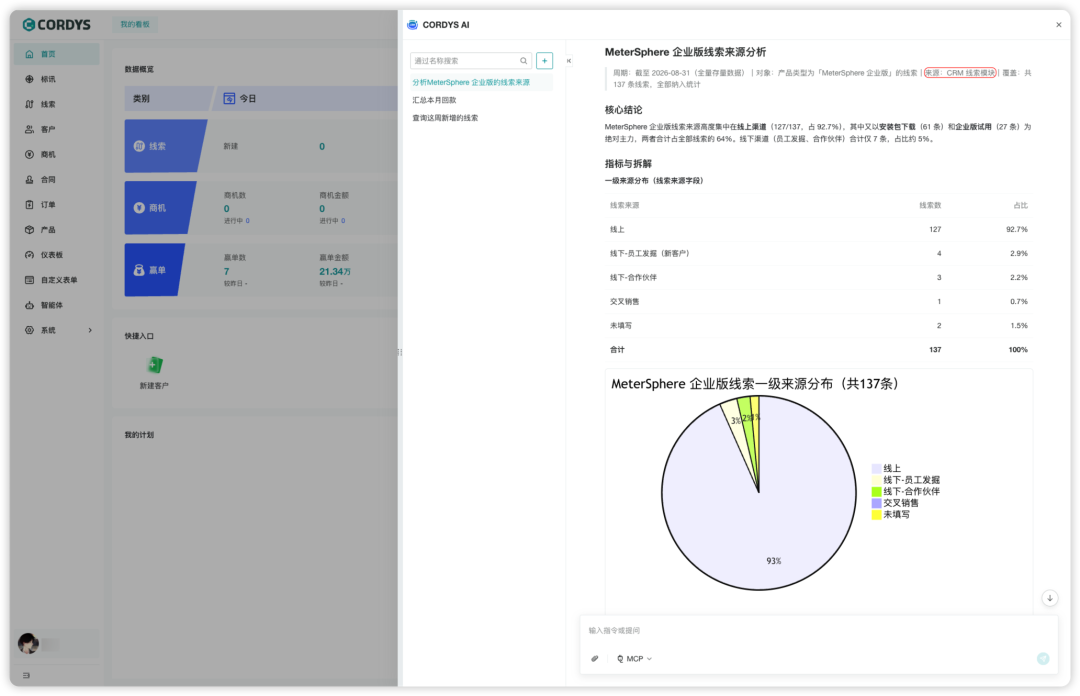Click the 新建客户 shortcut icon
The width and height of the screenshot is (1080, 696).
(154, 365)
